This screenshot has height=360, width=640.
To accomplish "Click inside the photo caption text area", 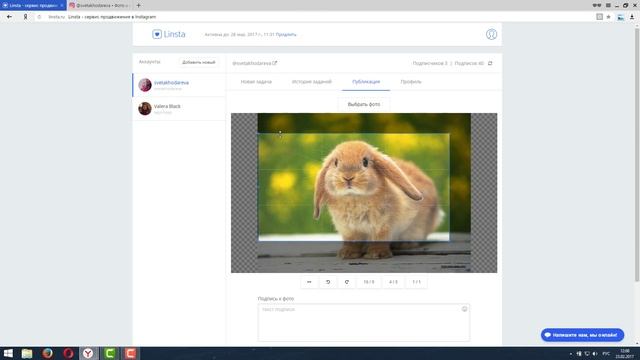I will (364, 322).
